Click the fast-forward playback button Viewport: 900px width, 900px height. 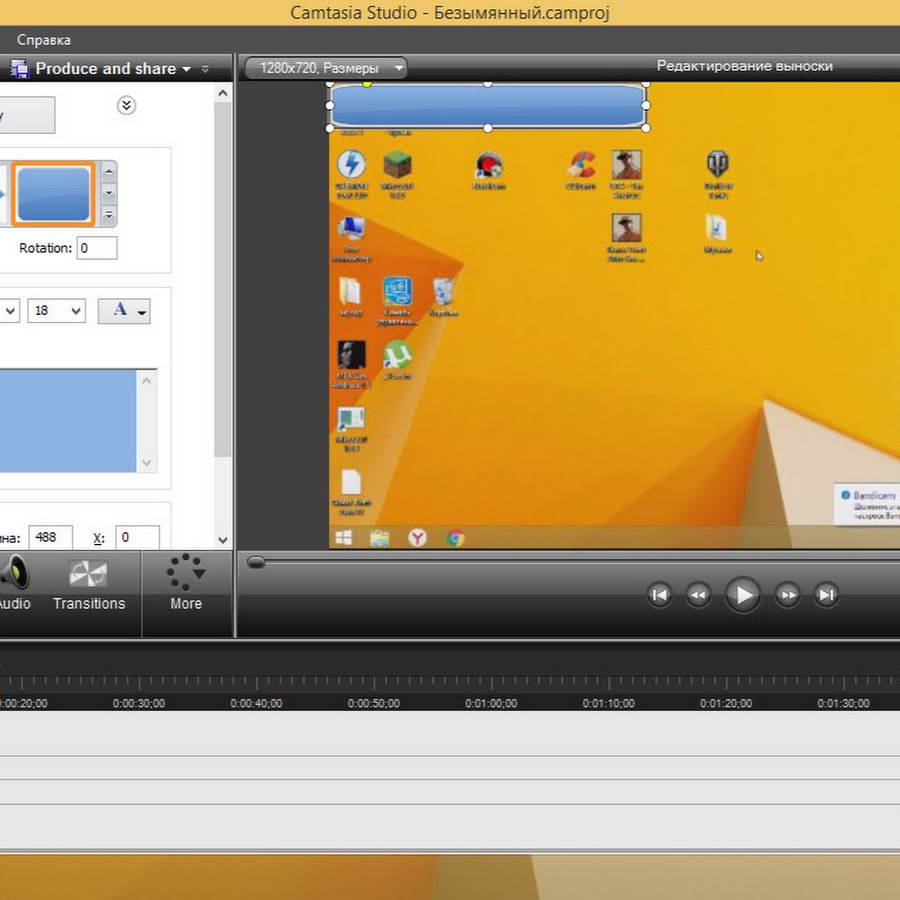coord(787,595)
